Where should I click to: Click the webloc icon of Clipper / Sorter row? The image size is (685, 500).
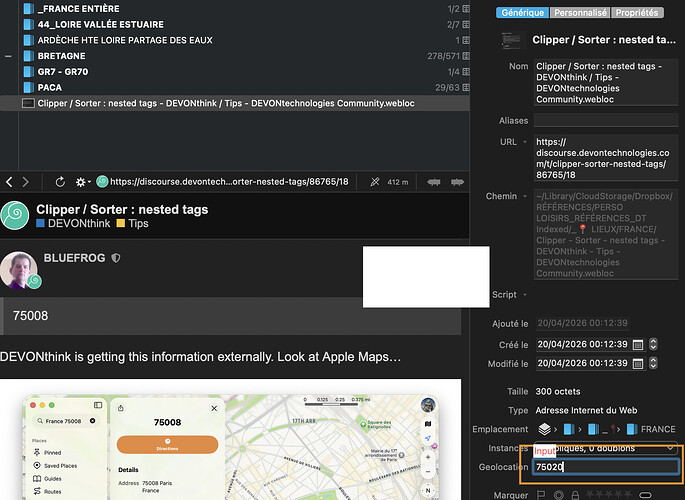pos(28,103)
